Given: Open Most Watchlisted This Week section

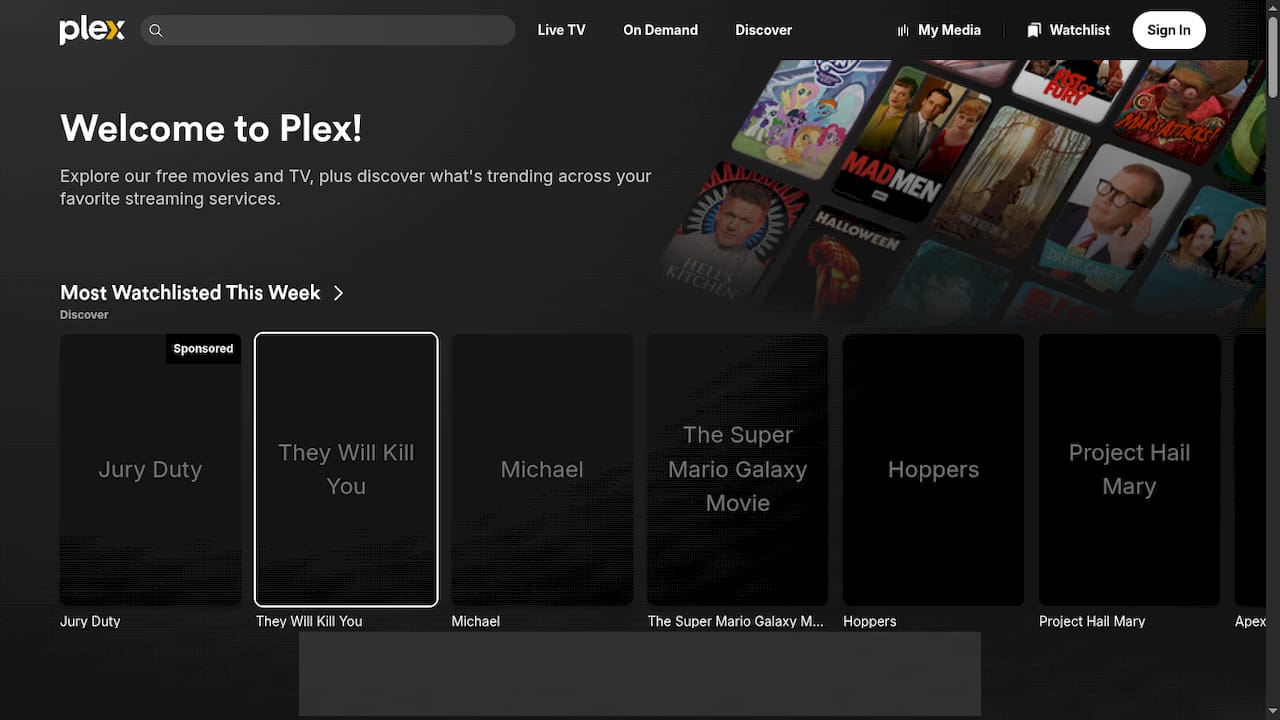Looking at the screenshot, I should coord(190,293).
